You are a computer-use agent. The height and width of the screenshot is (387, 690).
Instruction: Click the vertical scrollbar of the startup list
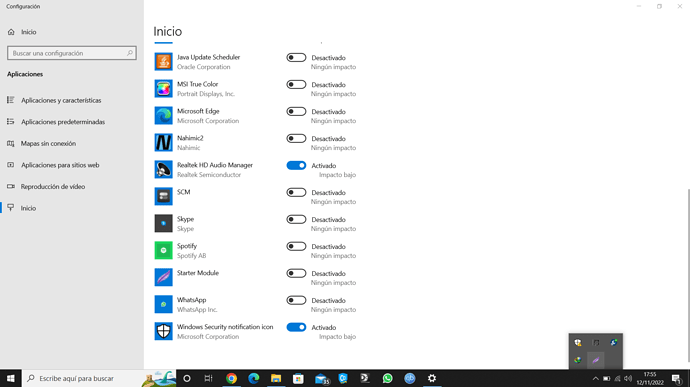click(x=688, y=275)
